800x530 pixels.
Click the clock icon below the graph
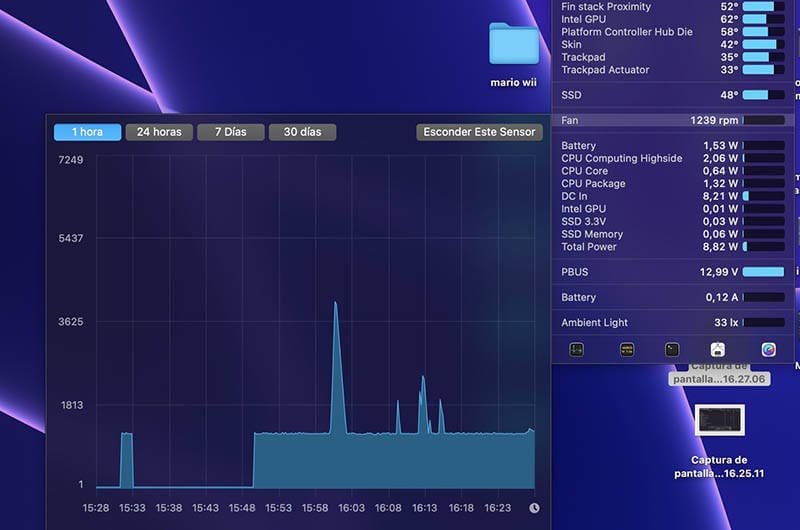534,508
